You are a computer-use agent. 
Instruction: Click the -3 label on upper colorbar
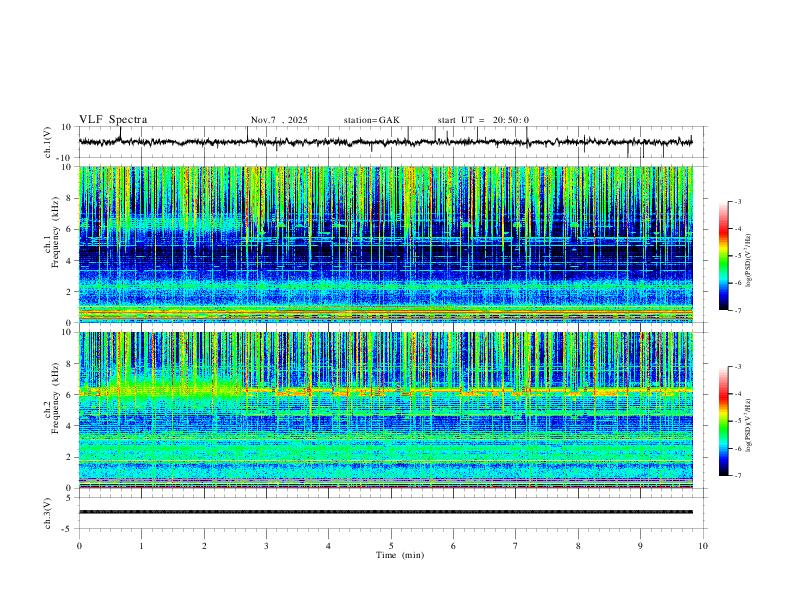click(x=737, y=201)
